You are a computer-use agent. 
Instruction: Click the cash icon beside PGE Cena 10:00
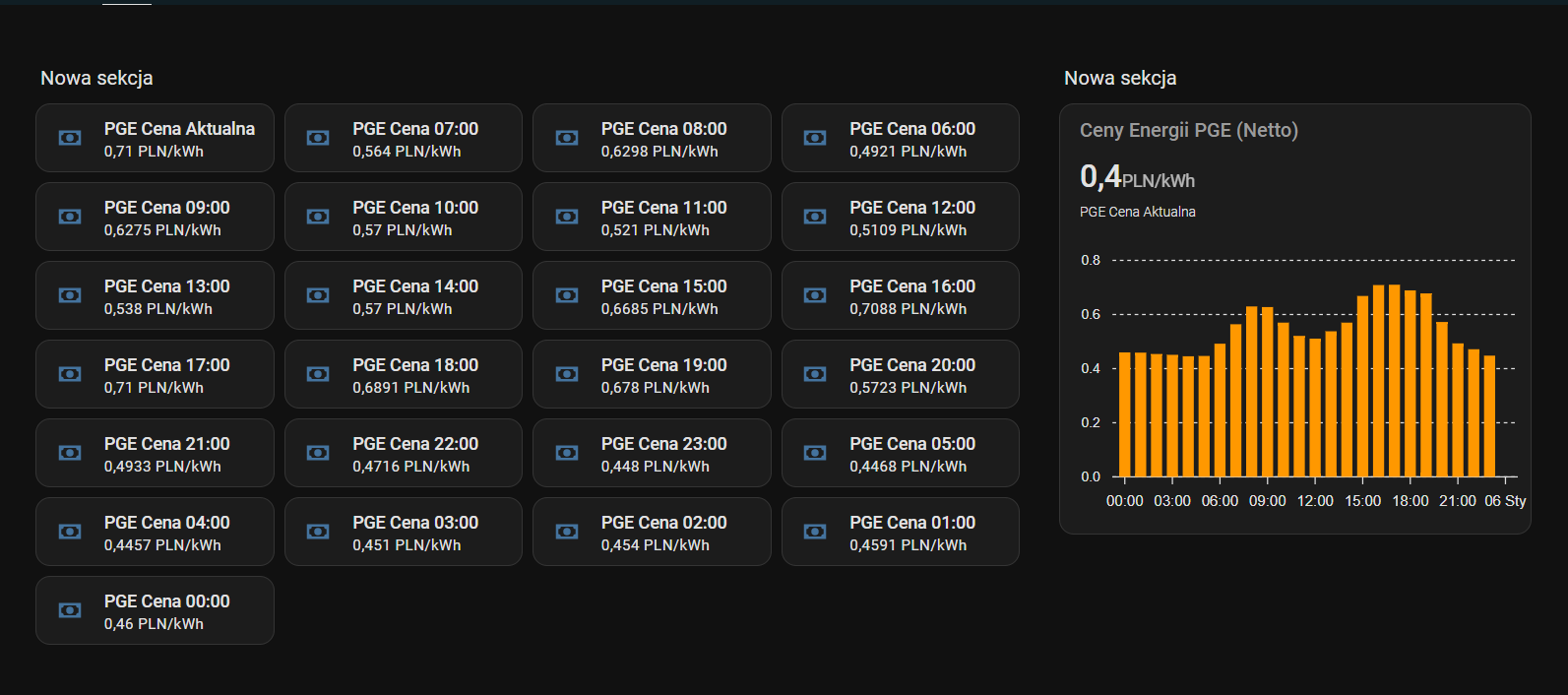318,217
